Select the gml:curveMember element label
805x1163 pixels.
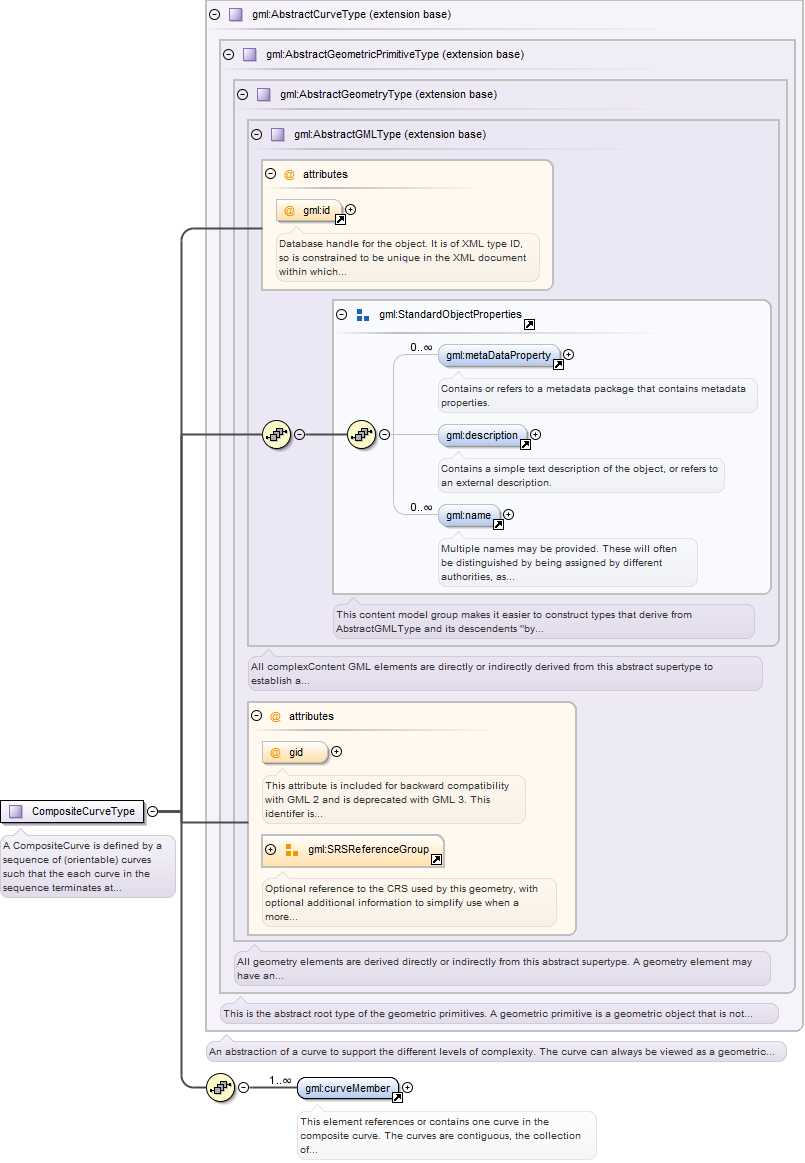coord(347,1088)
